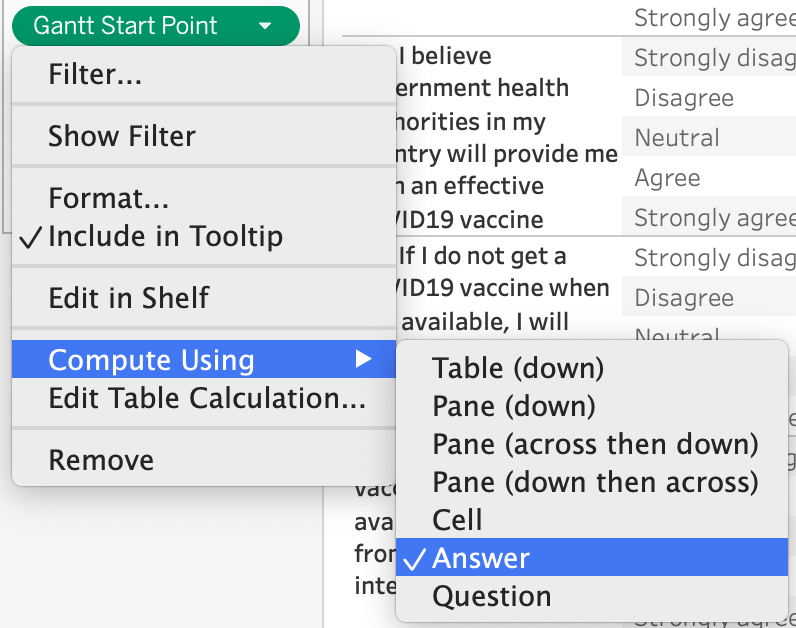Select Pane (down) compute option
Screen dimensions: 796x628
tap(514, 406)
